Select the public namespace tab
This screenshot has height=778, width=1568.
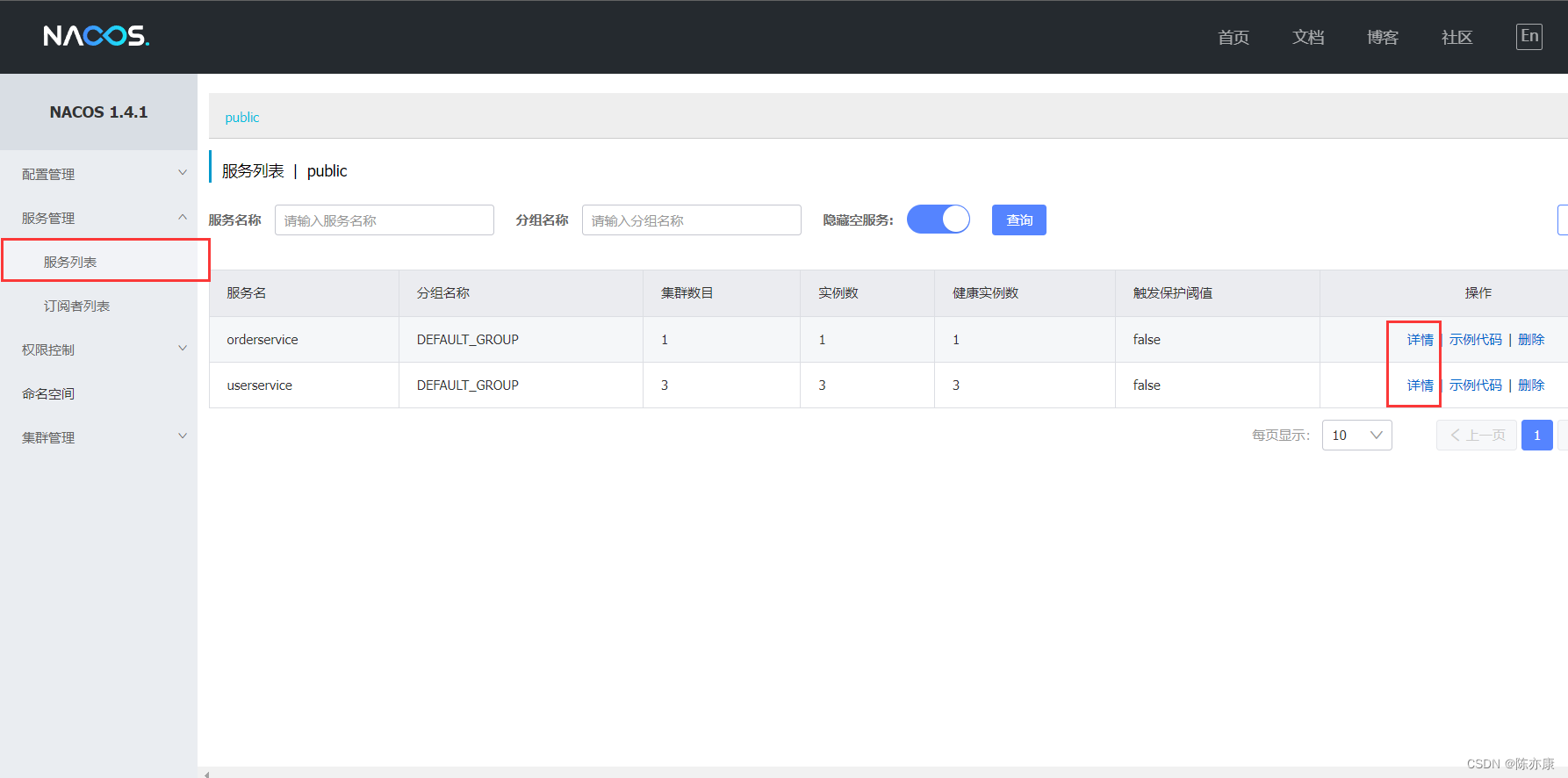242,118
